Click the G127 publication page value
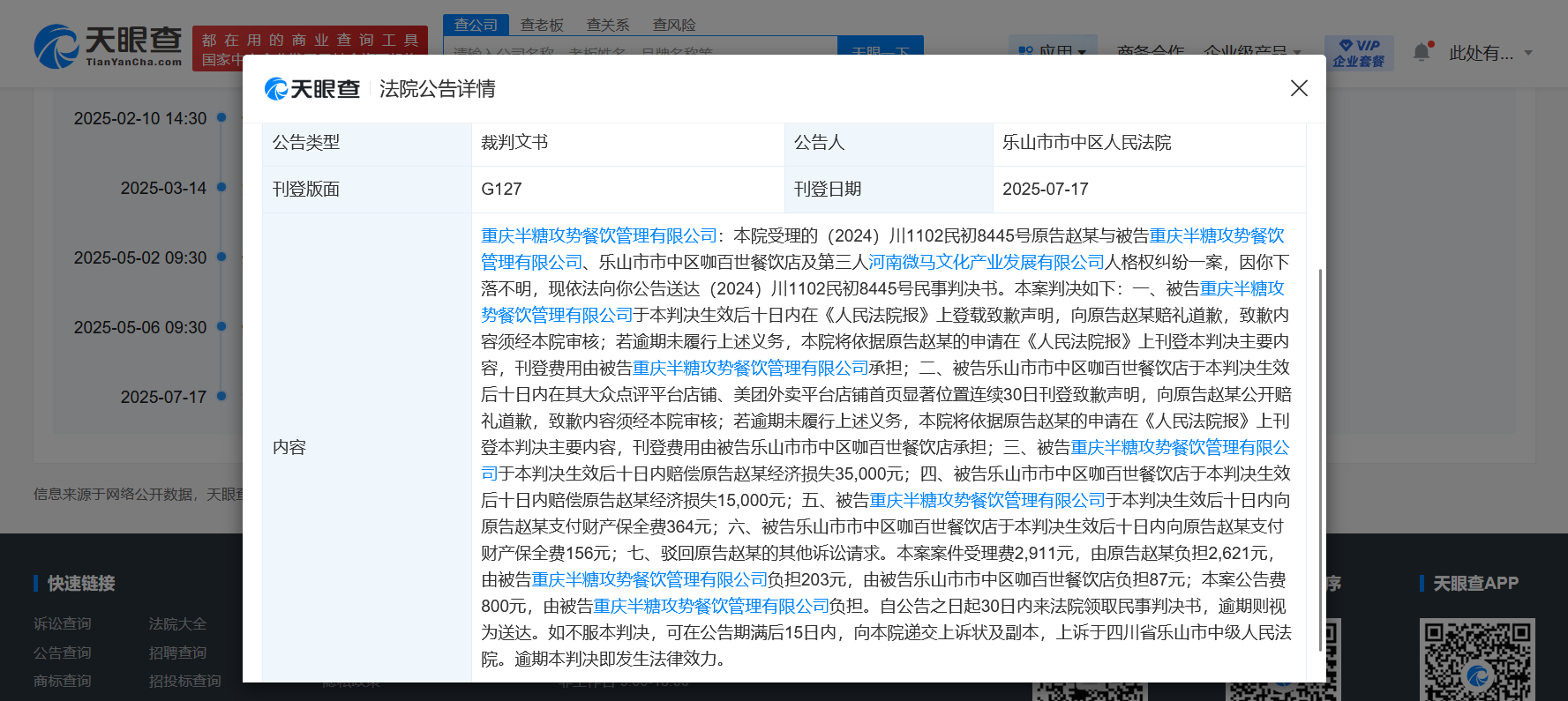Viewport: 1568px width, 701px height. pyautogui.click(x=501, y=189)
